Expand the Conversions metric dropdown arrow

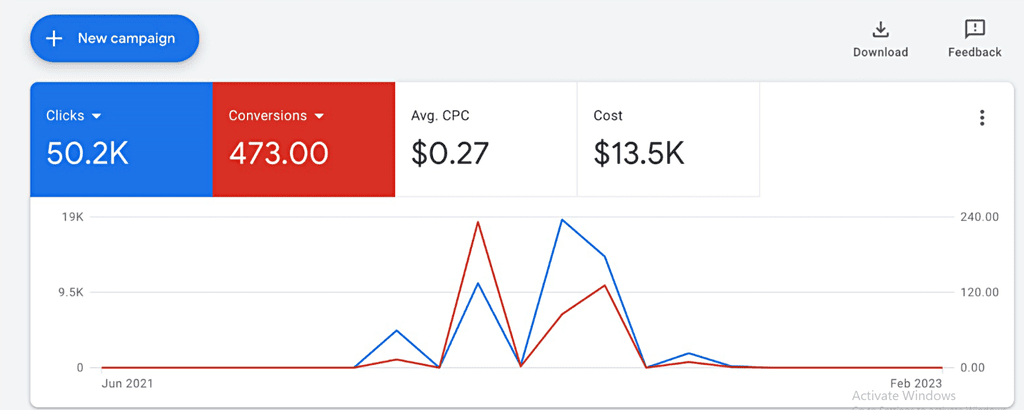(319, 116)
